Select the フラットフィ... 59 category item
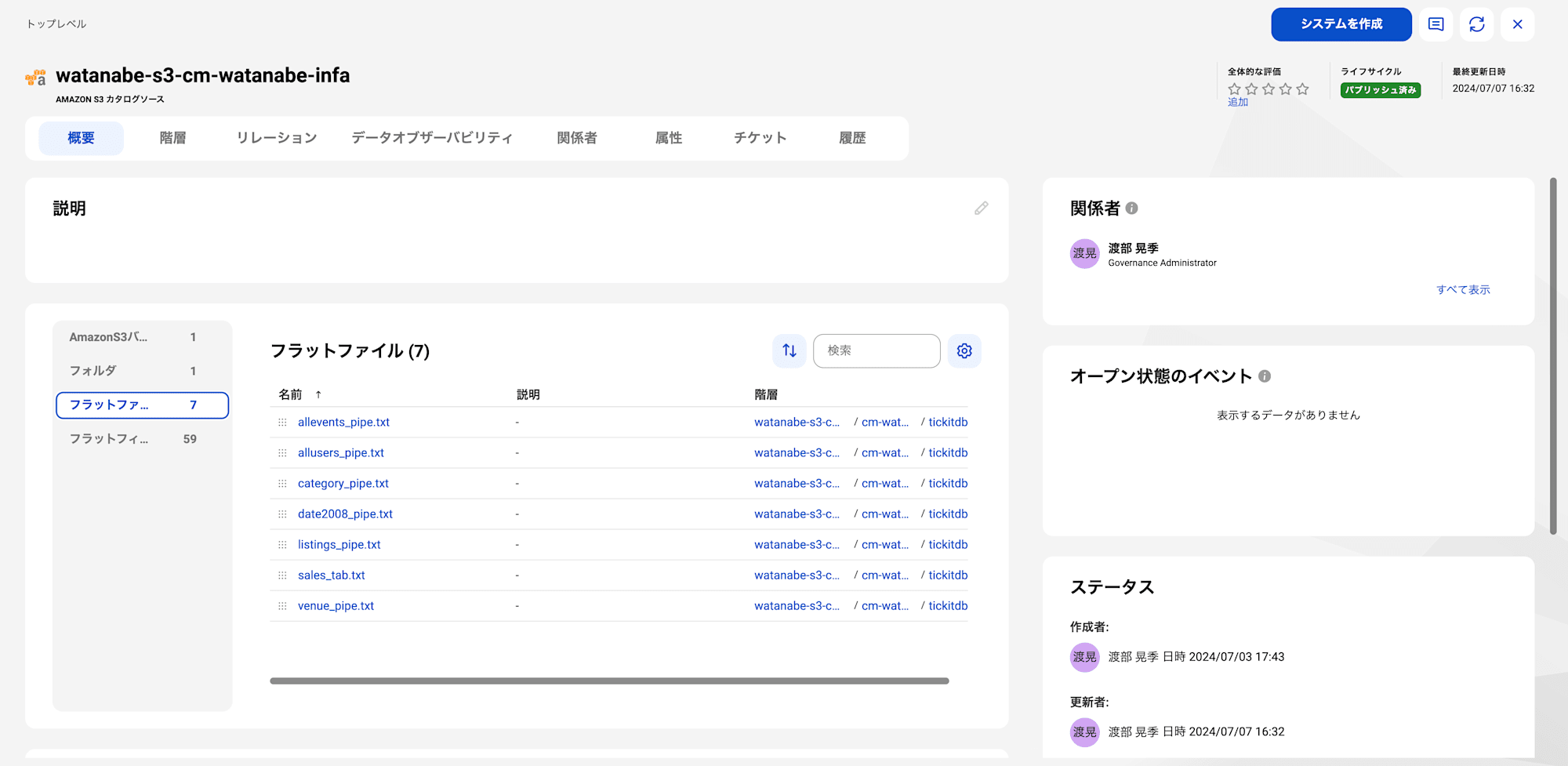The height and width of the screenshot is (766, 1568). point(142,439)
